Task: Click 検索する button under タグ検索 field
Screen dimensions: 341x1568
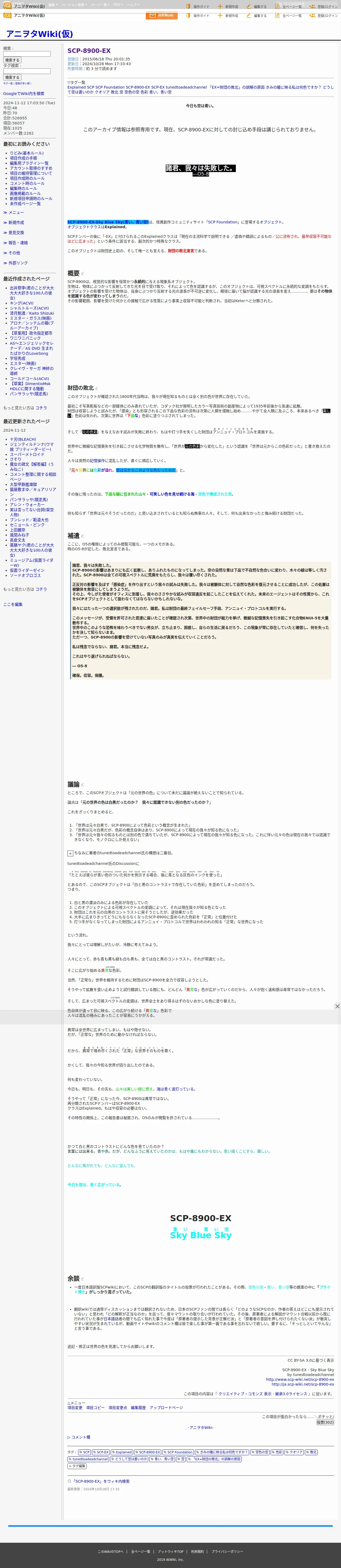Action: [x=12, y=77]
